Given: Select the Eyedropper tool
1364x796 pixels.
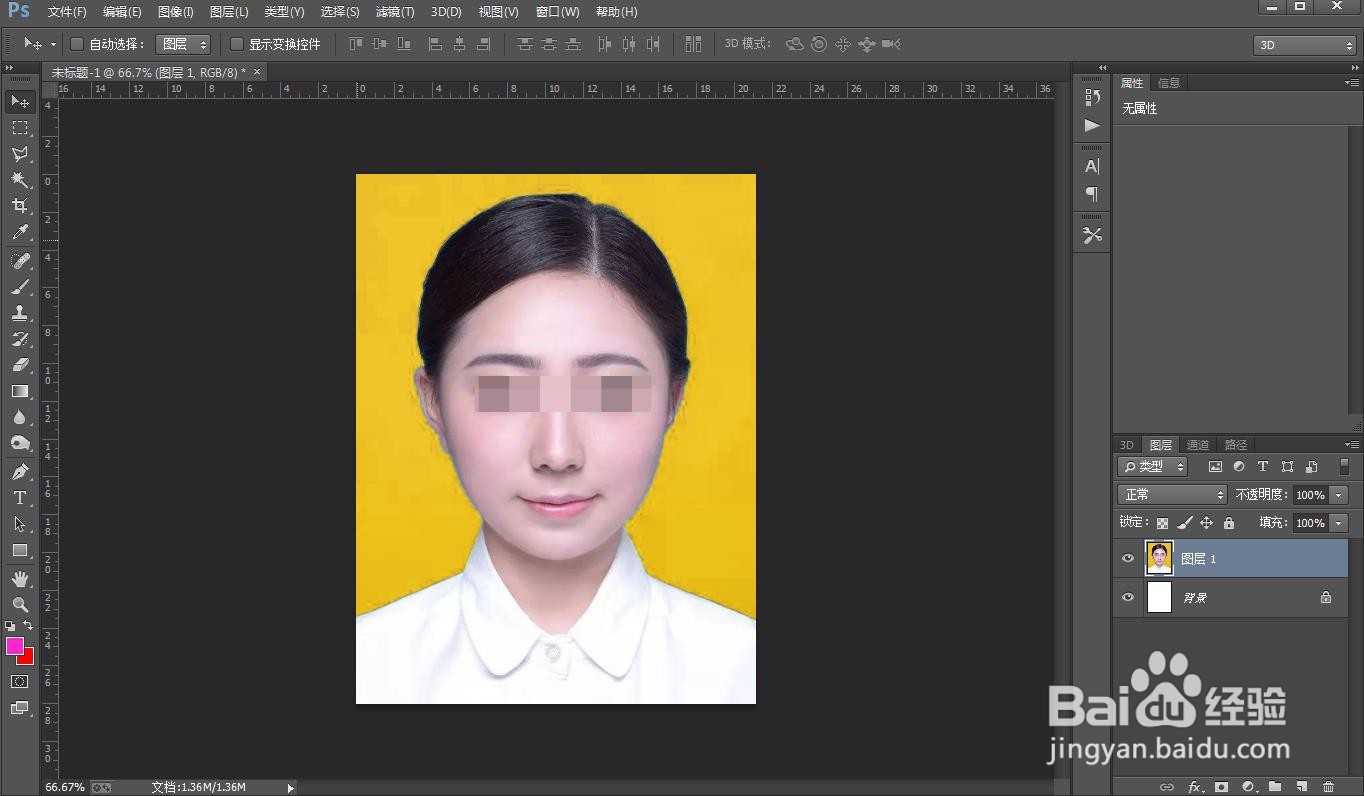Looking at the screenshot, I should [x=19, y=232].
